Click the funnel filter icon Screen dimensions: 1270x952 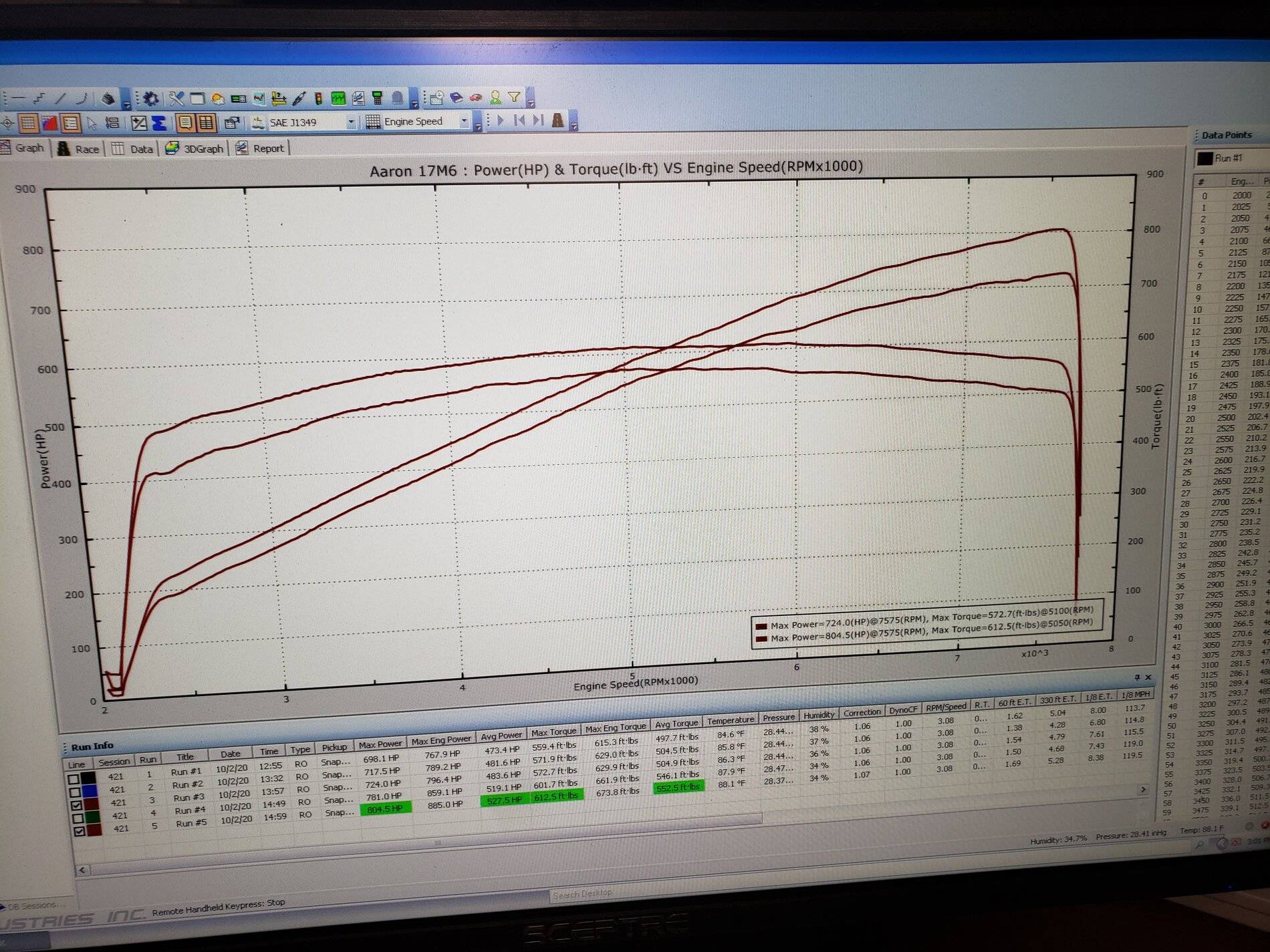click(x=514, y=98)
